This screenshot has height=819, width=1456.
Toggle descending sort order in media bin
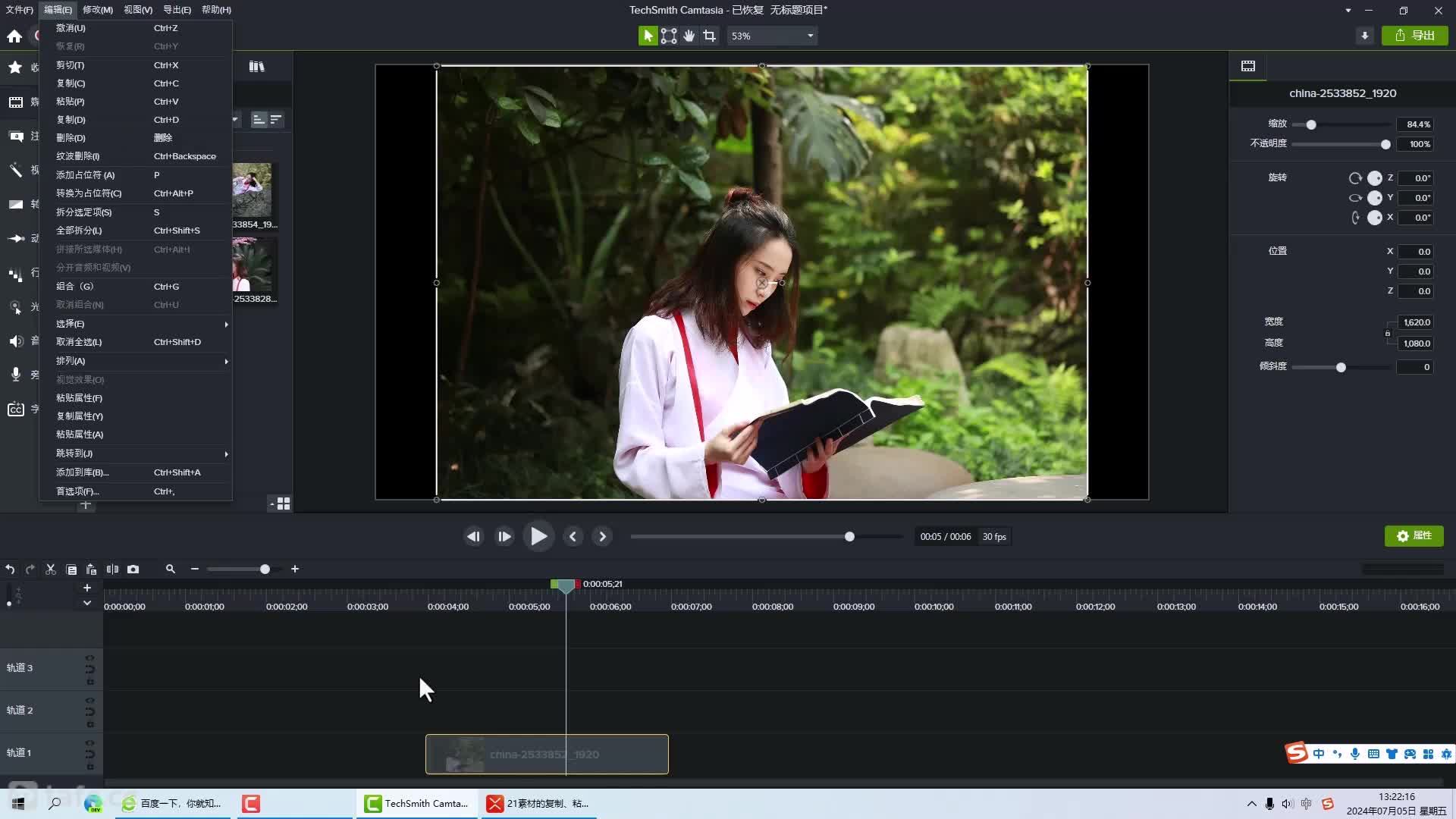(276, 120)
